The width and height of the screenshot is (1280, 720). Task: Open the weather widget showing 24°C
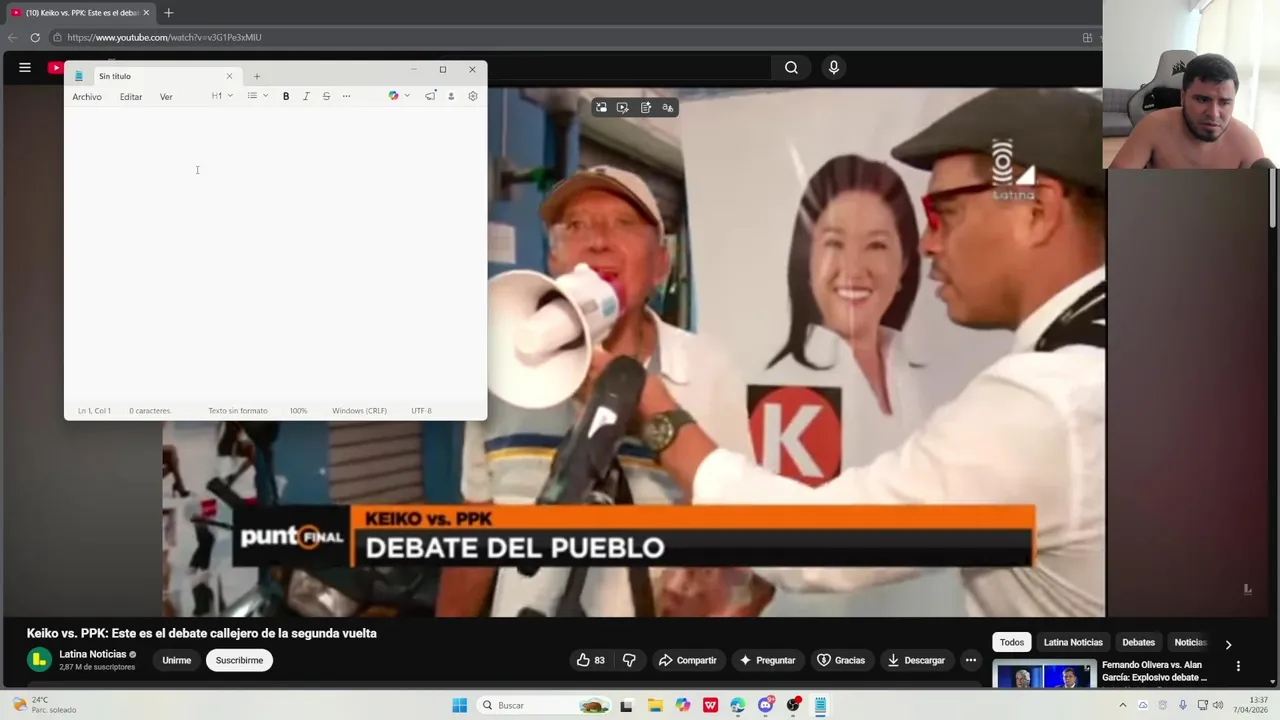coord(45,705)
